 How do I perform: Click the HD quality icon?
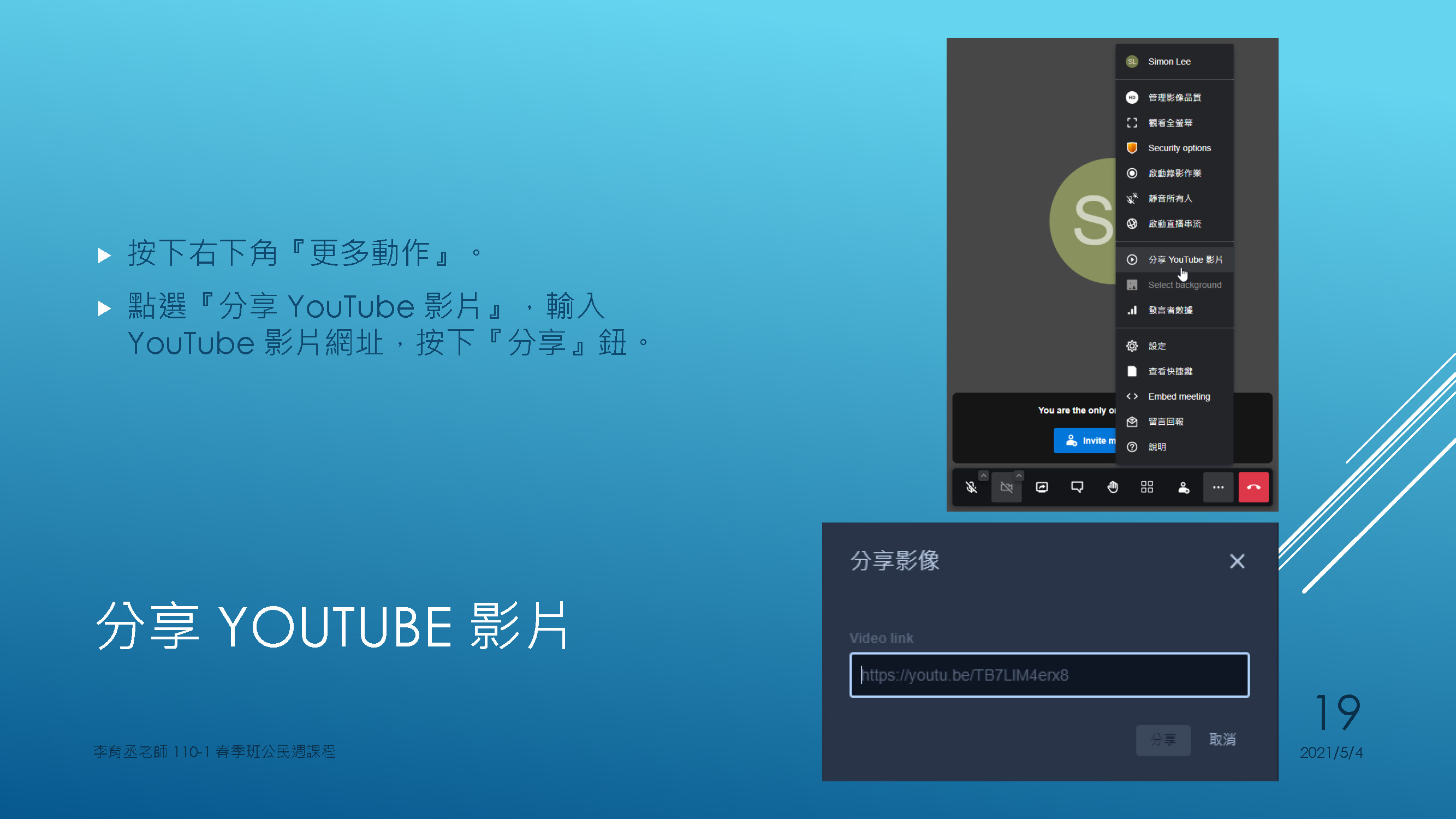tap(1132, 97)
